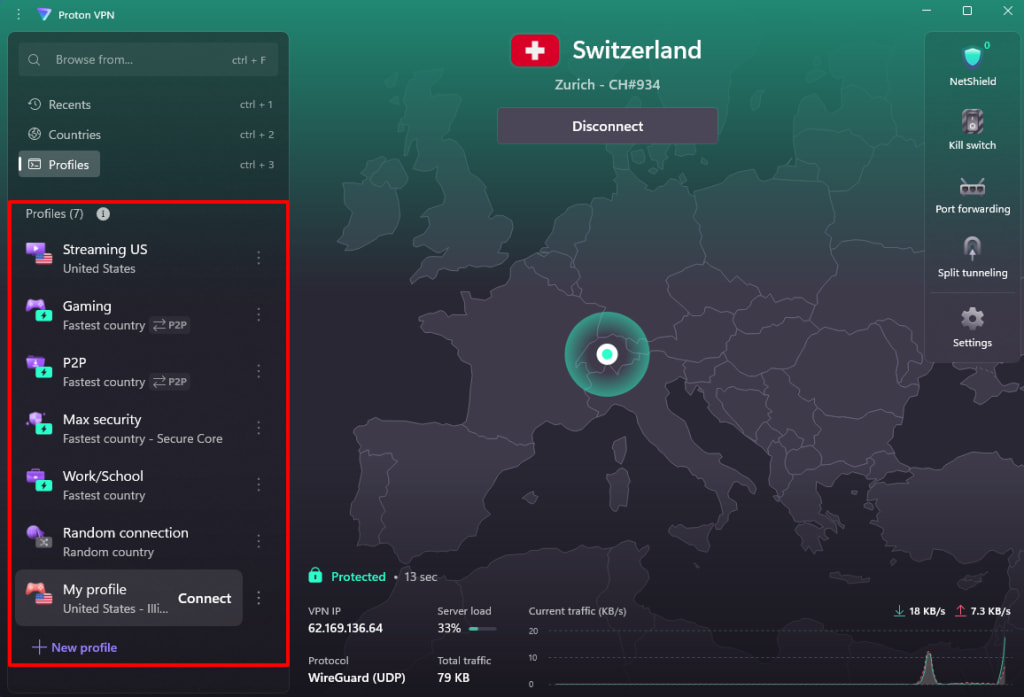This screenshot has width=1024, height=697.
Task: Click the Gaming profile P2P badge
Action: [x=170, y=325]
